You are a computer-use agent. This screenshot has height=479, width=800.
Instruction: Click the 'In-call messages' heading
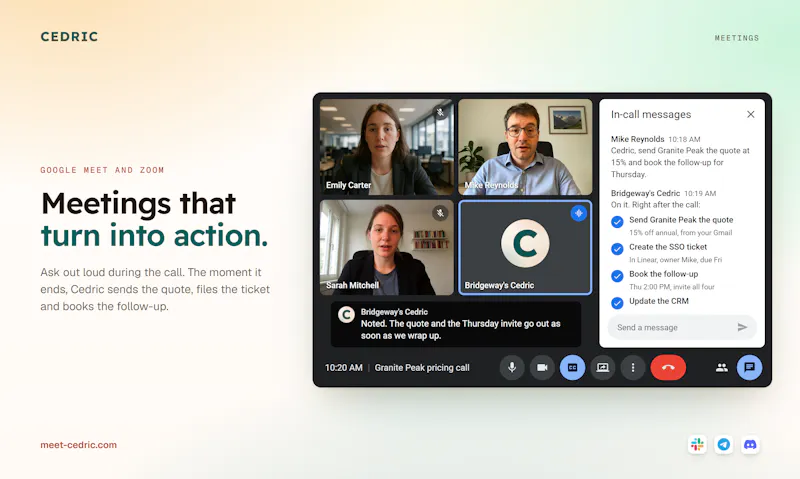[651, 114]
